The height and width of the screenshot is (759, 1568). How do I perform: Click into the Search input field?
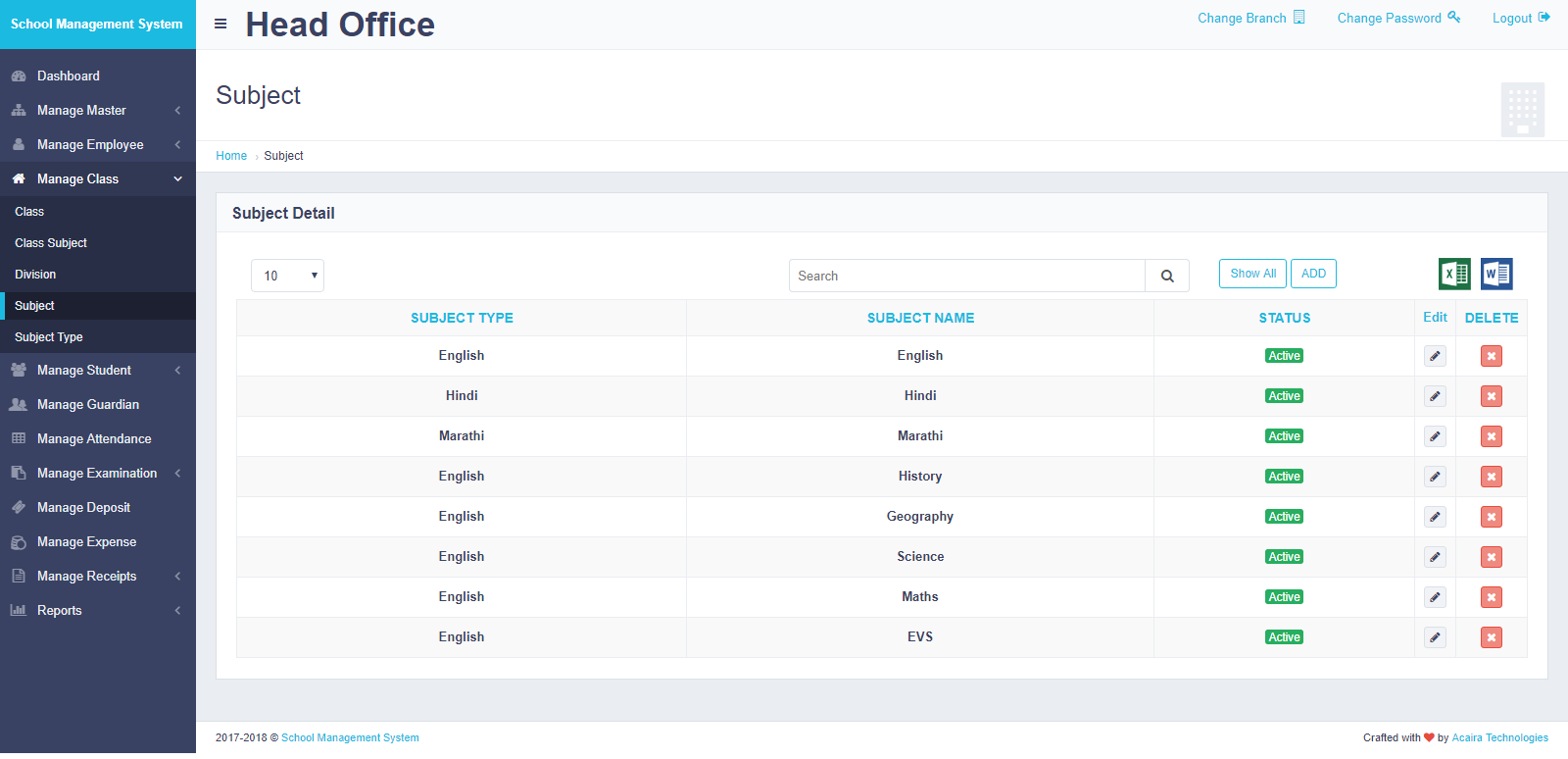tap(966, 277)
